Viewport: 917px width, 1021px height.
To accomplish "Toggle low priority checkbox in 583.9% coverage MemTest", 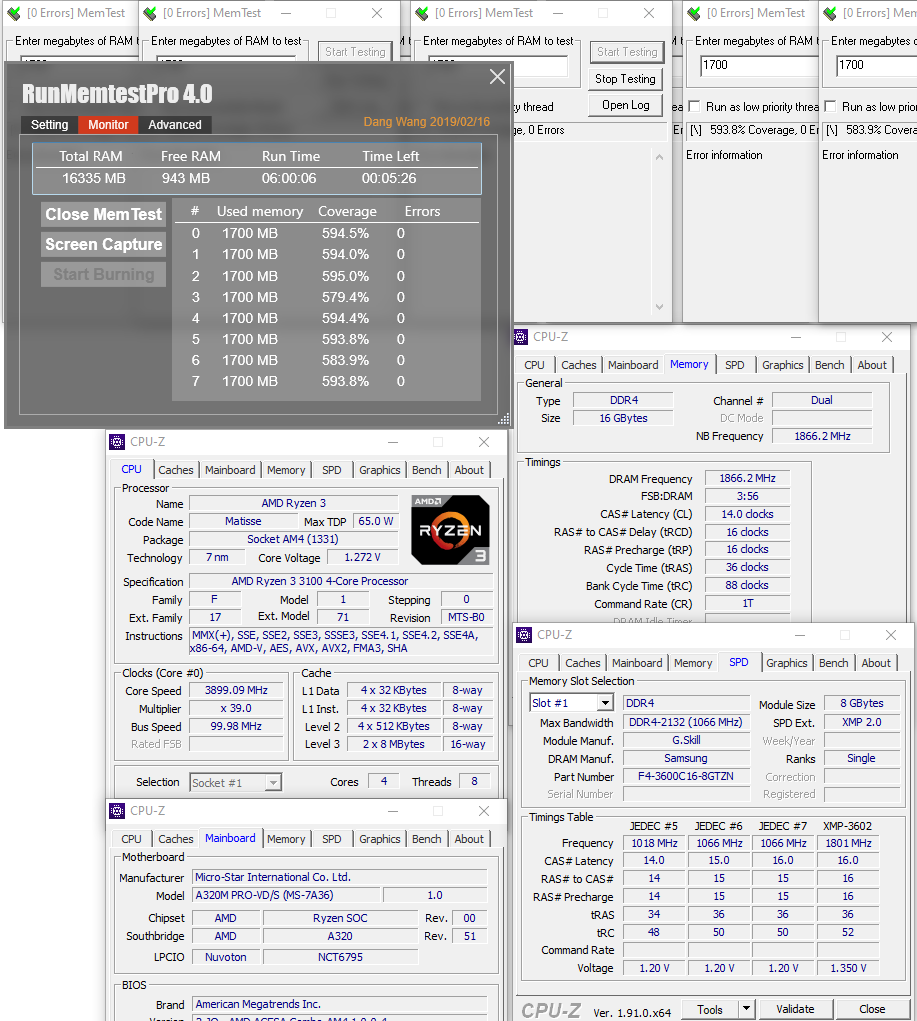I will point(830,107).
